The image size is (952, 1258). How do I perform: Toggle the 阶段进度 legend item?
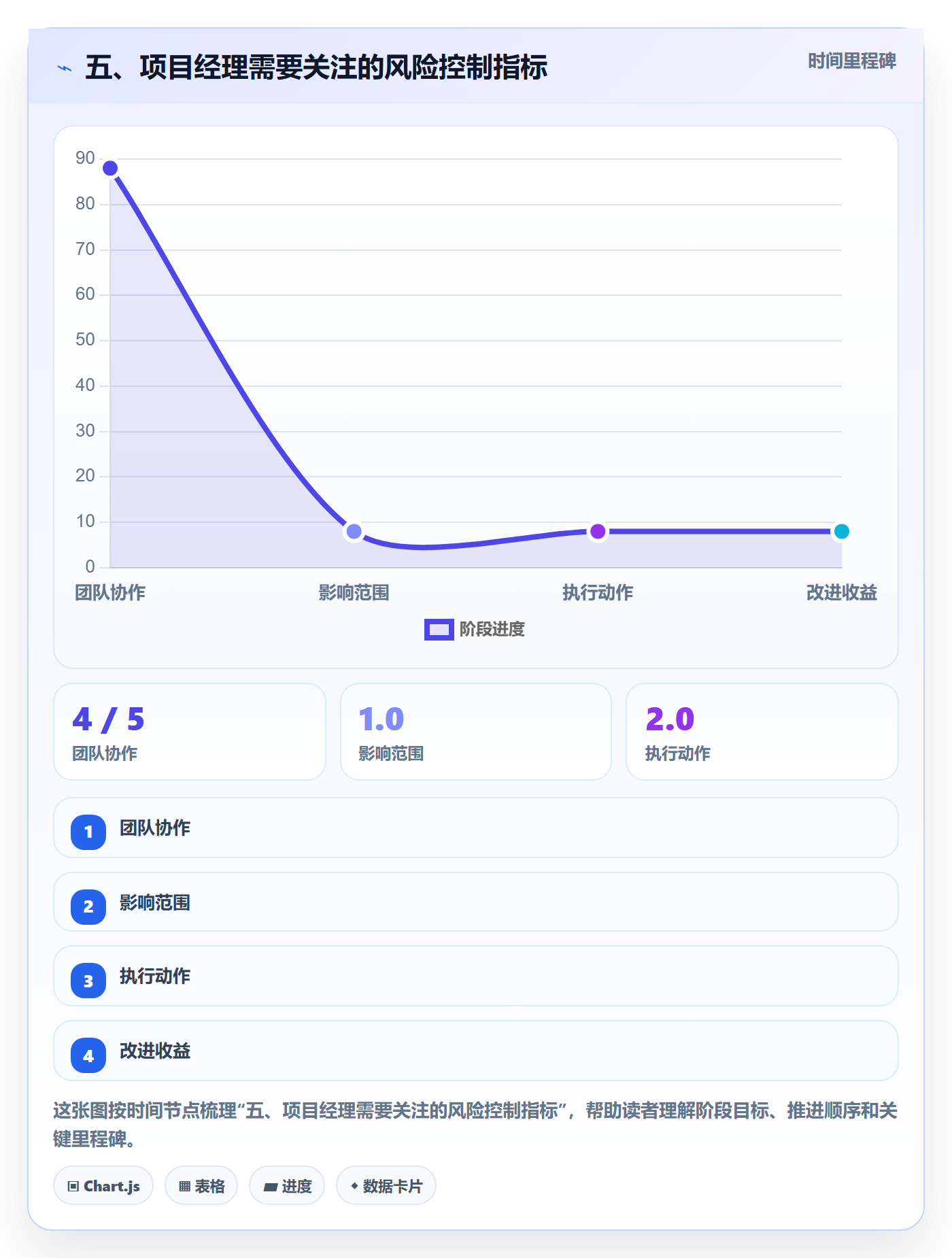click(475, 630)
